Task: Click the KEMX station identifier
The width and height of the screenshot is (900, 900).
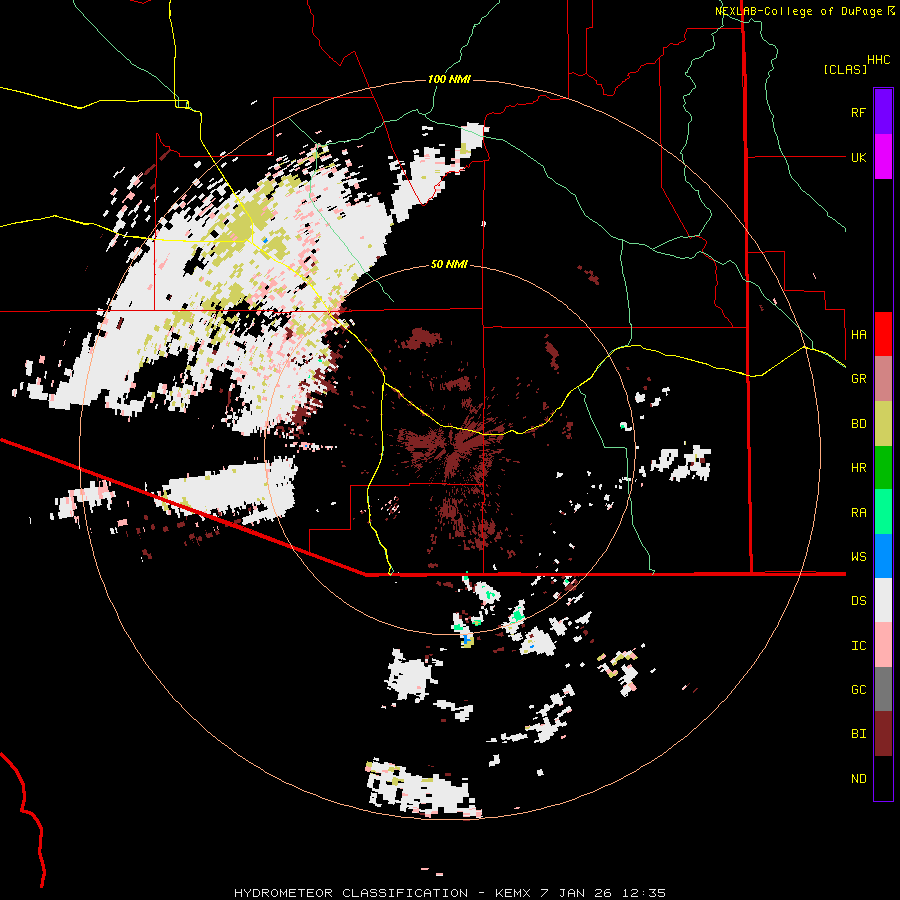Action: click(x=513, y=893)
